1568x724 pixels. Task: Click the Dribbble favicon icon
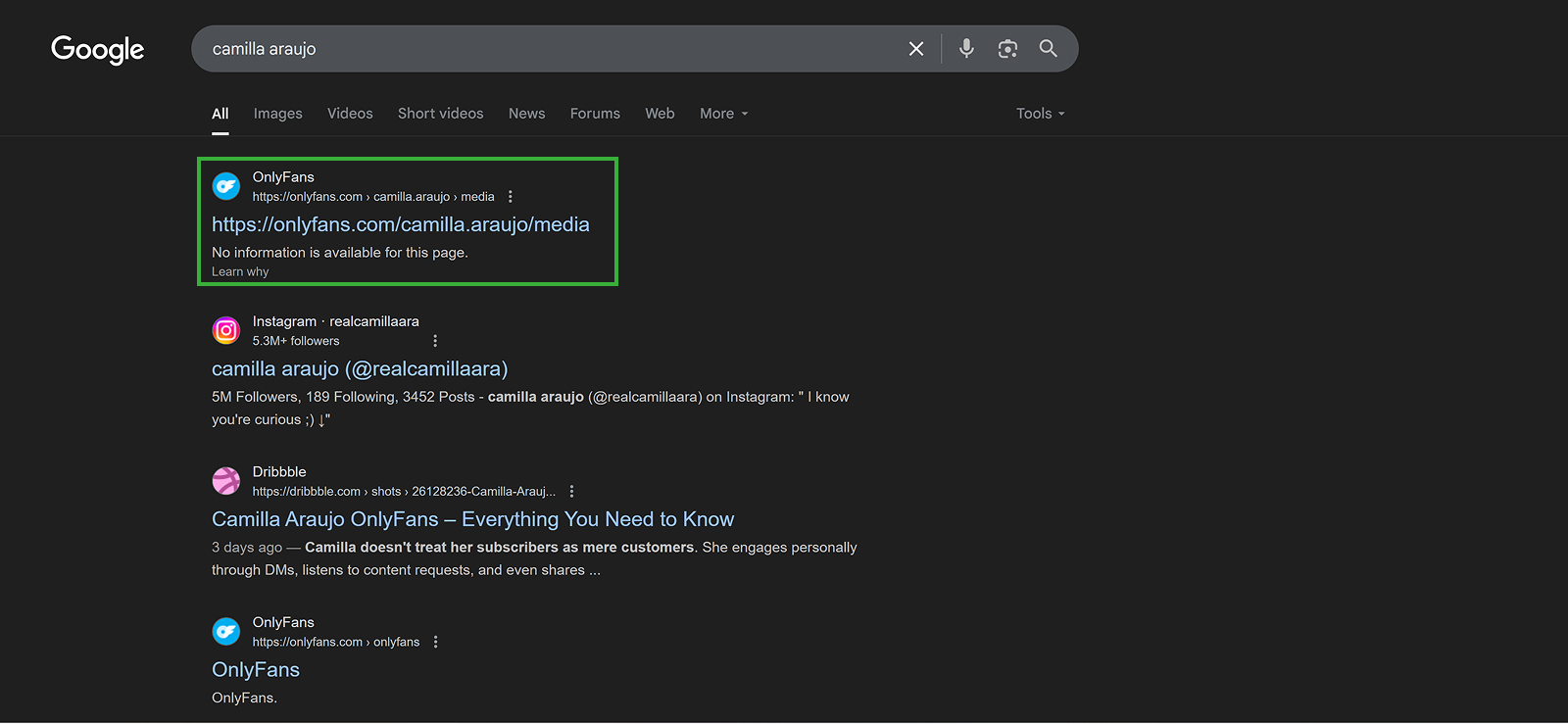[x=226, y=481]
